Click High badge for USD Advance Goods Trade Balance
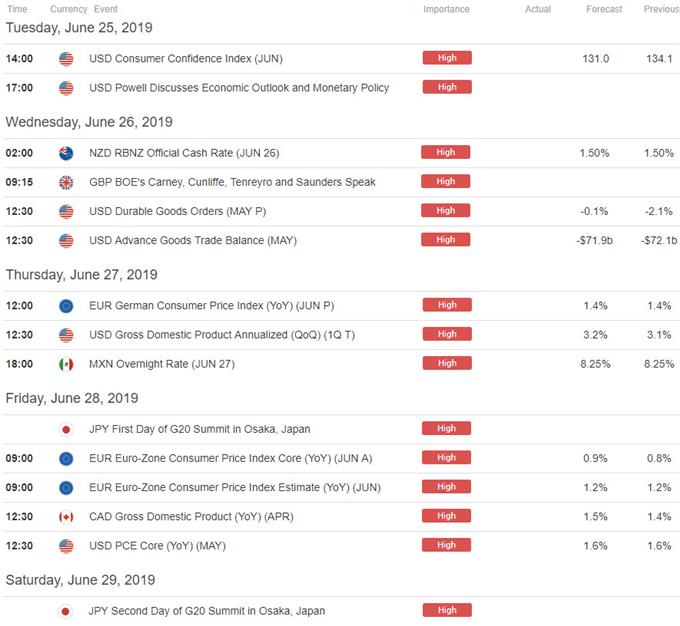680x626 pixels. (446, 240)
